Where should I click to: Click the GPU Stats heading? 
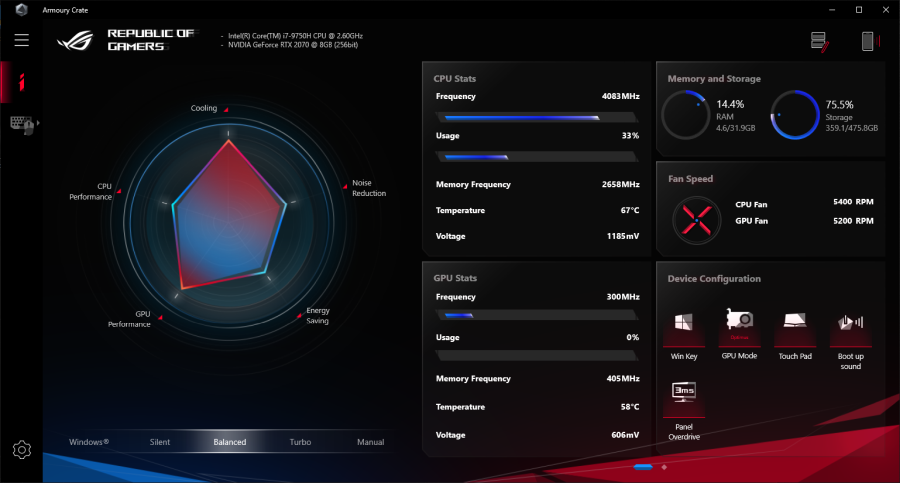[455, 278]
